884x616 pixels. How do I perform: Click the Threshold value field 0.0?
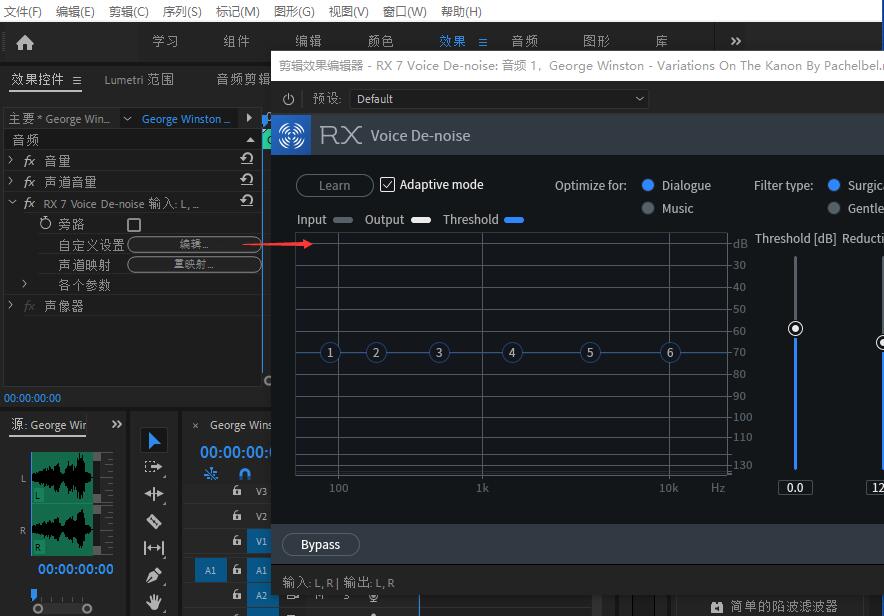coord(795,488)
